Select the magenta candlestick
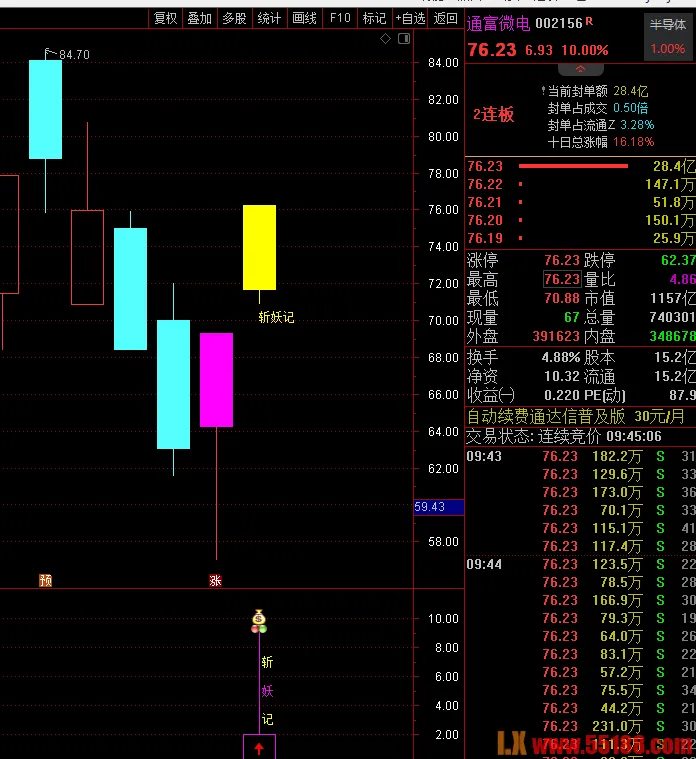The width and height of the screenshot is (696, 759). (216, 380)
